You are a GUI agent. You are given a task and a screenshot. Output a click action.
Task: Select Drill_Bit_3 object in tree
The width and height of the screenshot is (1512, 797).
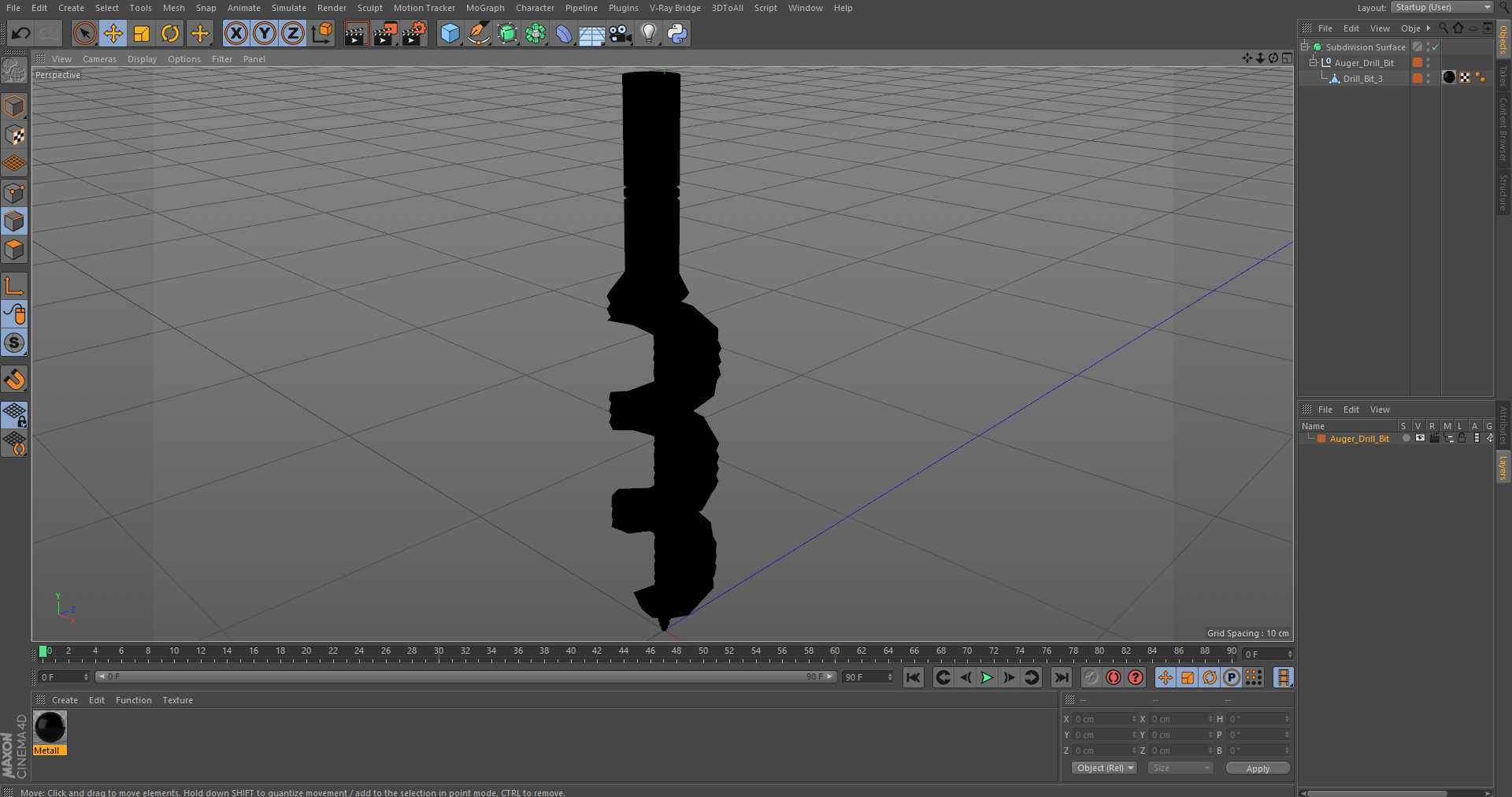pos(1362,79)
